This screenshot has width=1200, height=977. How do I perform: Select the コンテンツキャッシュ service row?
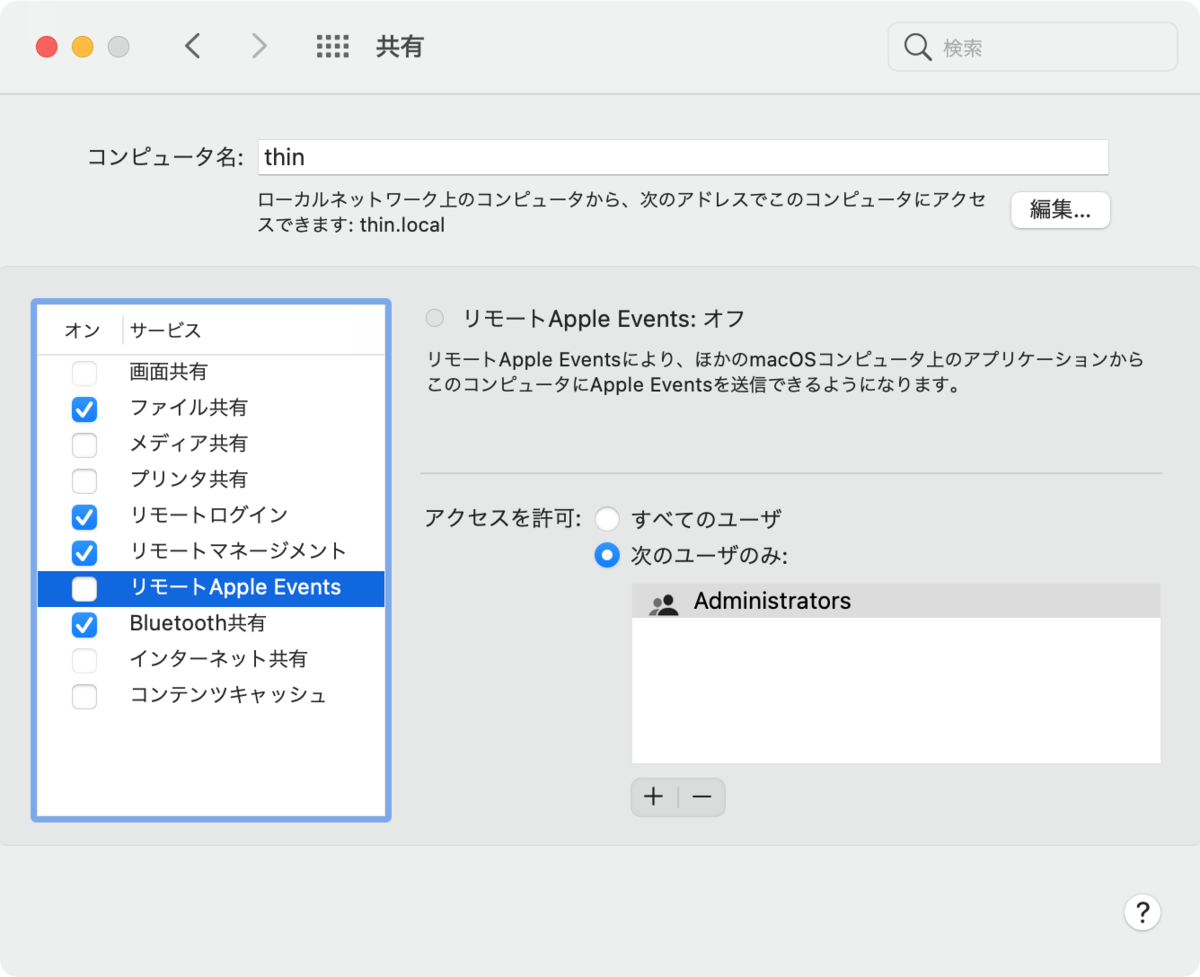click(x=211, y=696)
